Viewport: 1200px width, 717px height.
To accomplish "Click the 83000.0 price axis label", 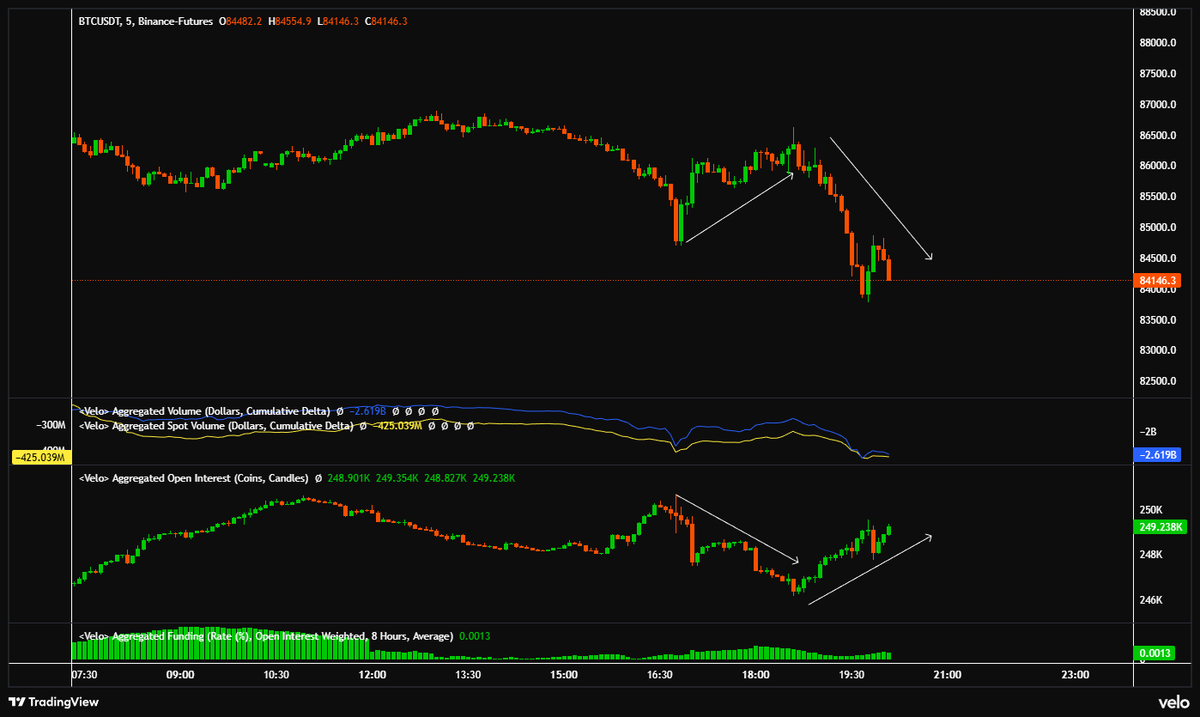I will tap(1158, 350).
